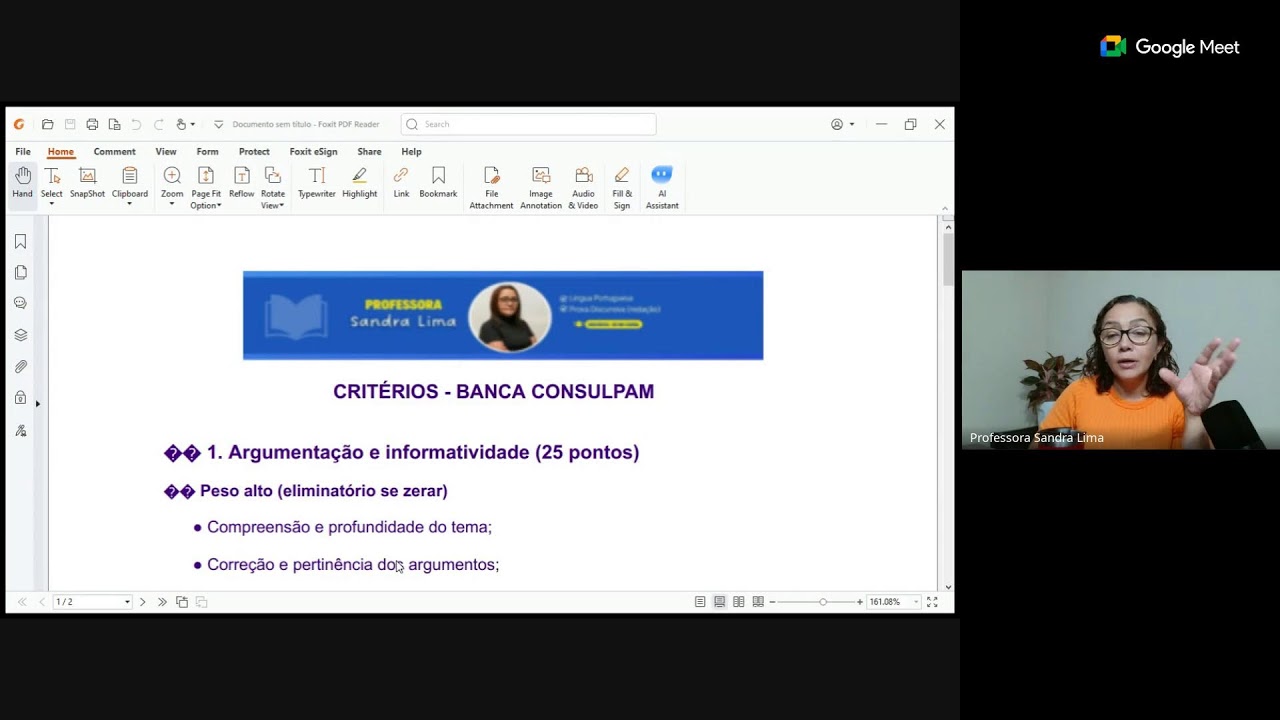Viewport: 1280px width, 720px height.
Task: Select the Typewriter tool
Action: [317, 183]
